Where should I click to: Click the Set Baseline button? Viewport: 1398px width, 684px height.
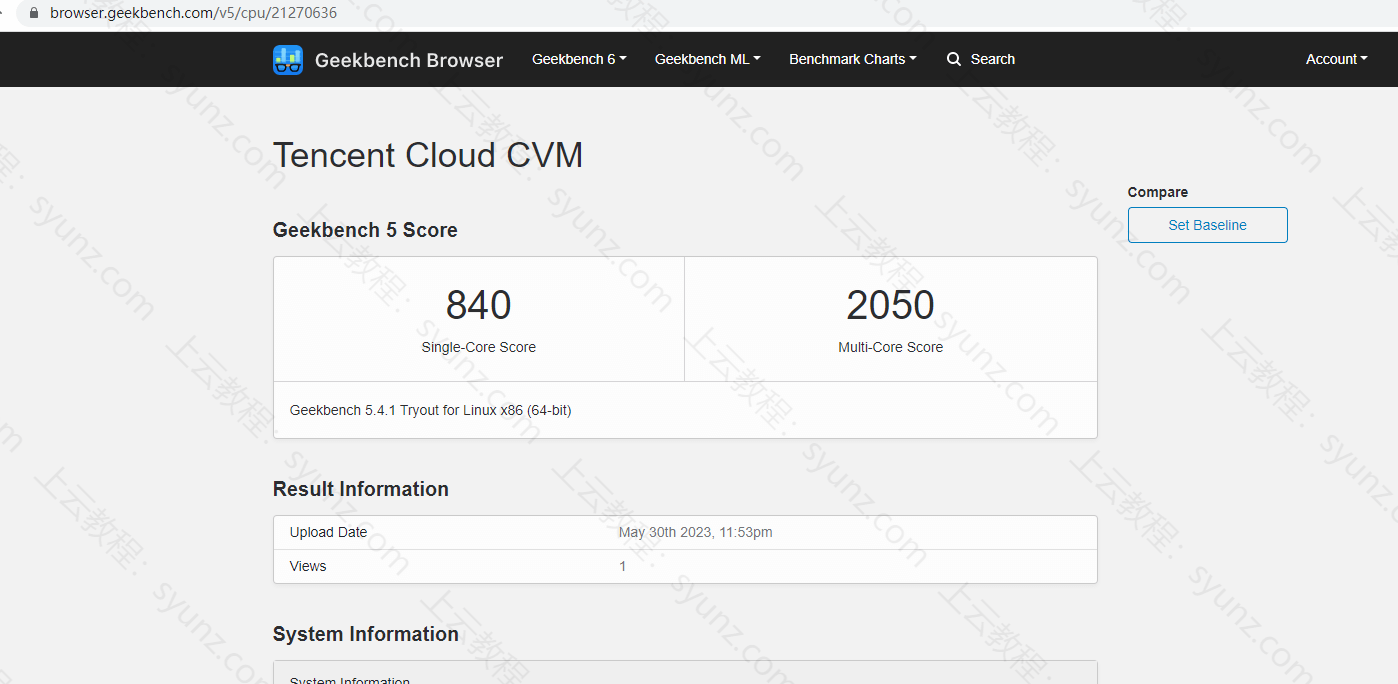(1207, 225)
